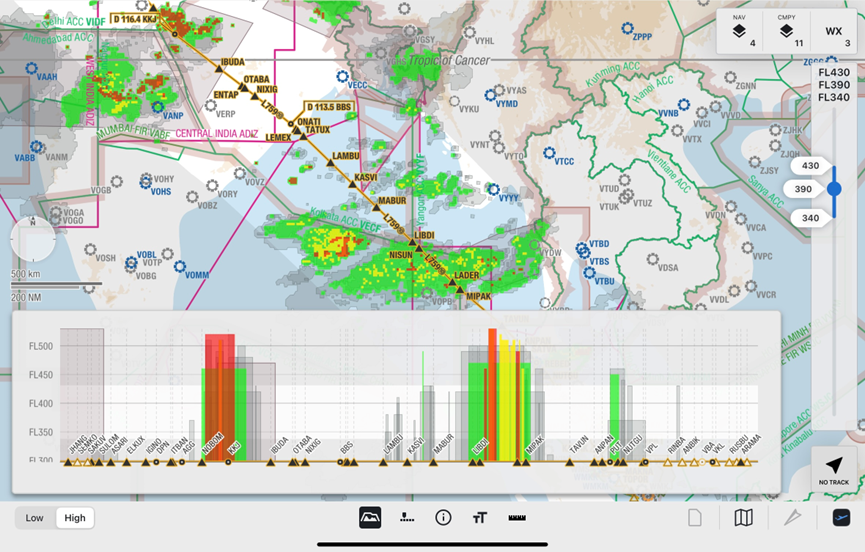
Task: Open the blue airplane app icon
Action: pyautogui.click(x=841, y=518)
